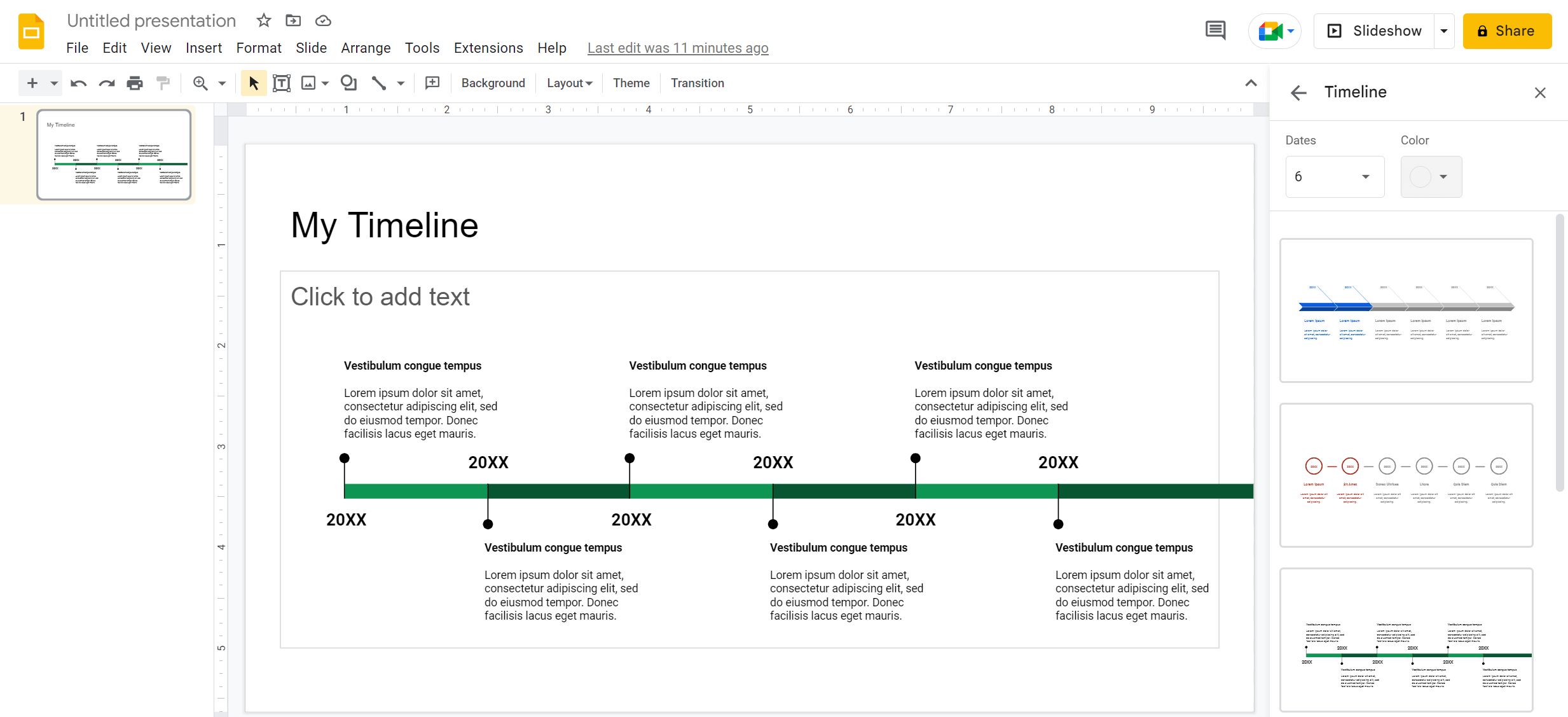The height and width of the screenshot is (717, 1568).
Task: Click the Undo icon in toolbar
Action: click(x=78, y=83)
